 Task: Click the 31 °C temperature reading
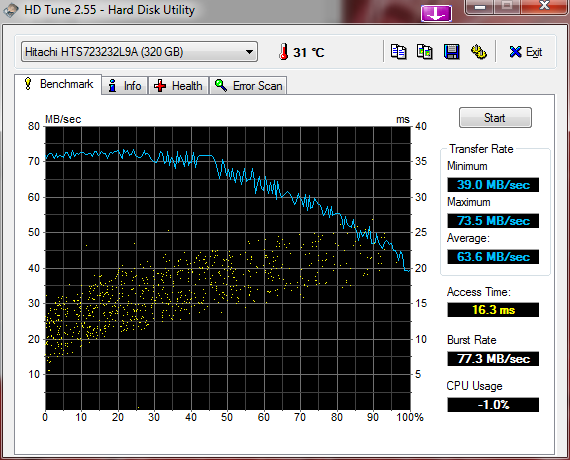point(309,52)
